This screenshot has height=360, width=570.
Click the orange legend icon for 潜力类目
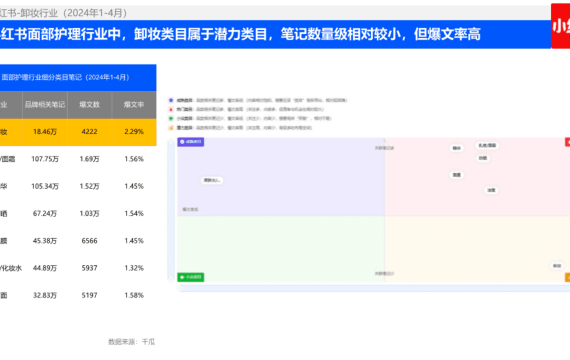click(x=171, y=128)
